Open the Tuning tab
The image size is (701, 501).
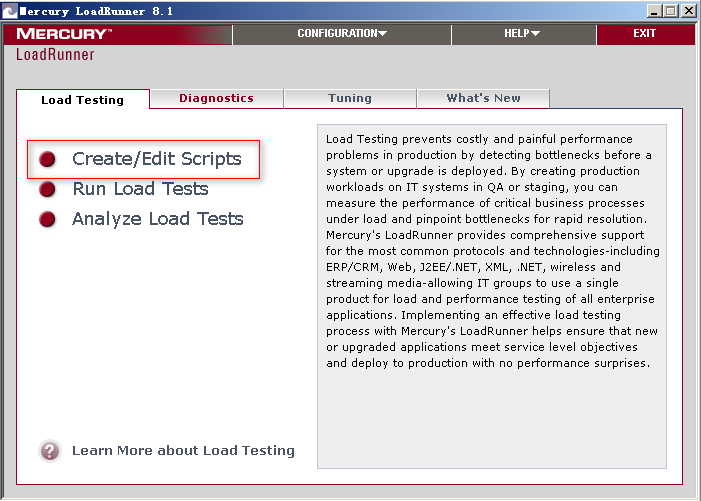point(350,98)
